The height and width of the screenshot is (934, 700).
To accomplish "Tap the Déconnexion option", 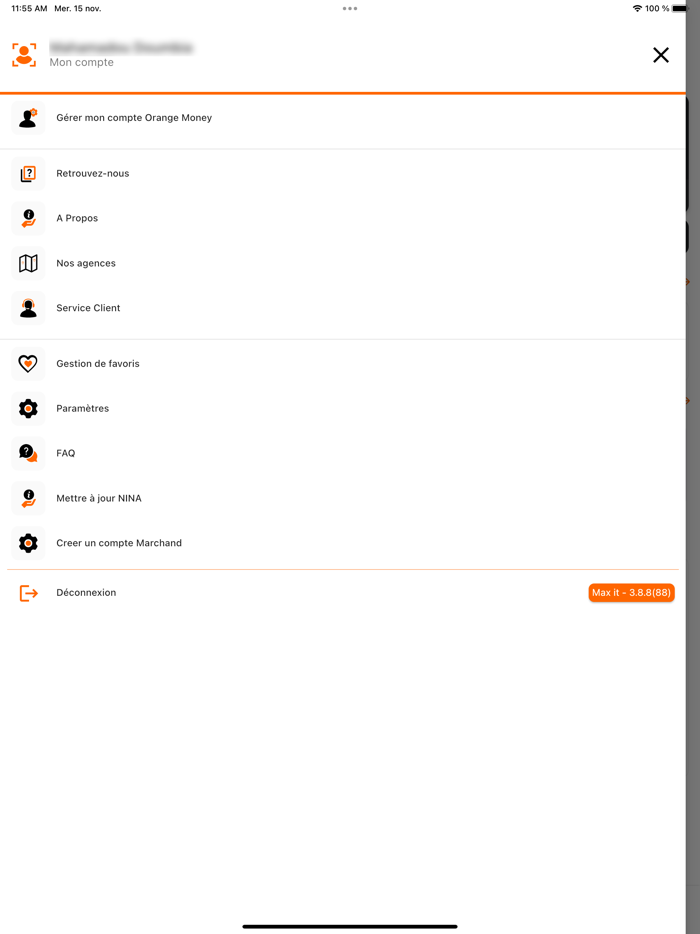I will click(86, 592).
